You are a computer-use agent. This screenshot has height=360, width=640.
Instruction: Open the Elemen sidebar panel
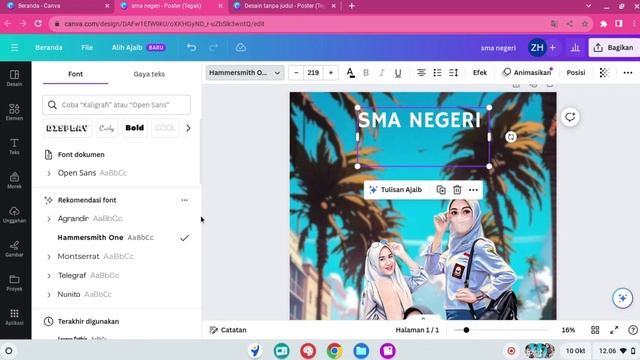click(x=14, y=112)
